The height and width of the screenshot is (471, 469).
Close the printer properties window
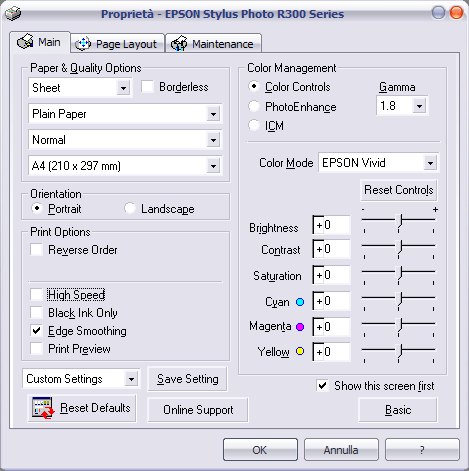coord(456,13)
